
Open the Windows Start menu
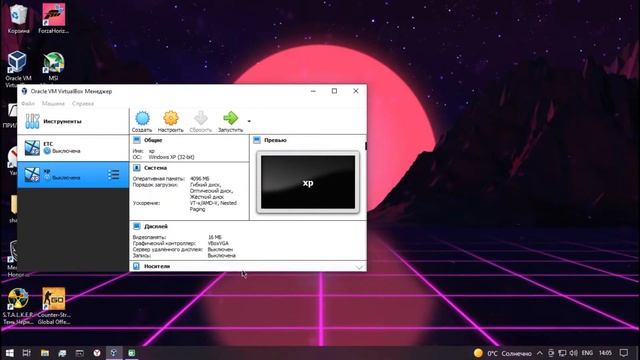tap(9, 353)
